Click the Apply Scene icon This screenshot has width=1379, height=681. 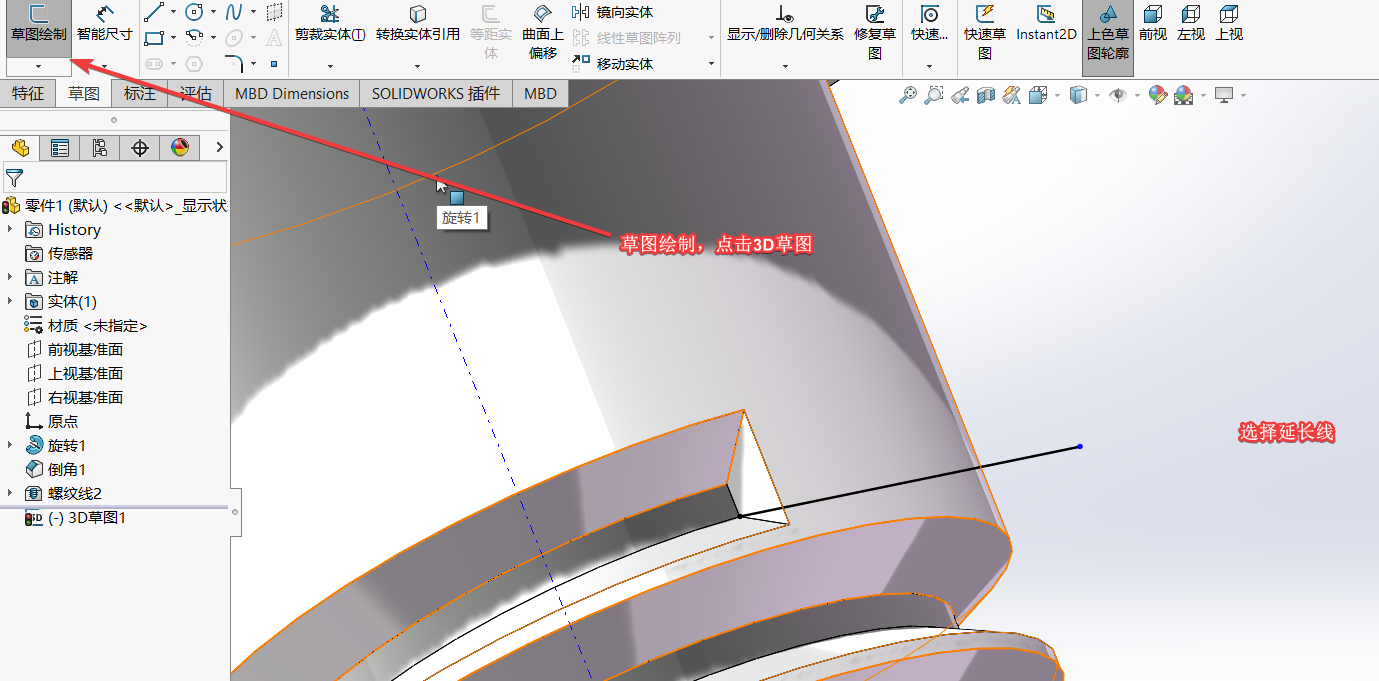1184,95
